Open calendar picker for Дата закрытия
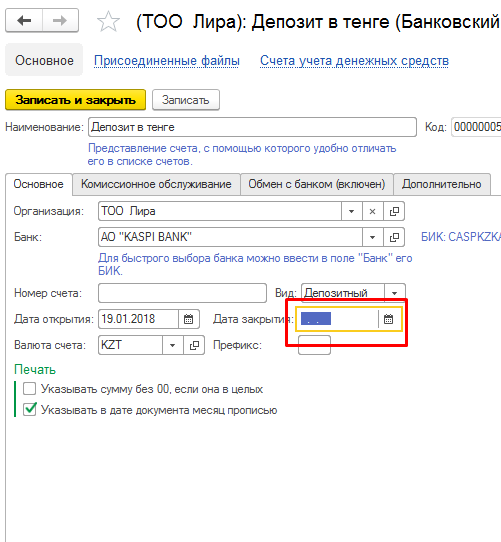Viewport: 501px width, 542px height. click(x=389, y=319)
